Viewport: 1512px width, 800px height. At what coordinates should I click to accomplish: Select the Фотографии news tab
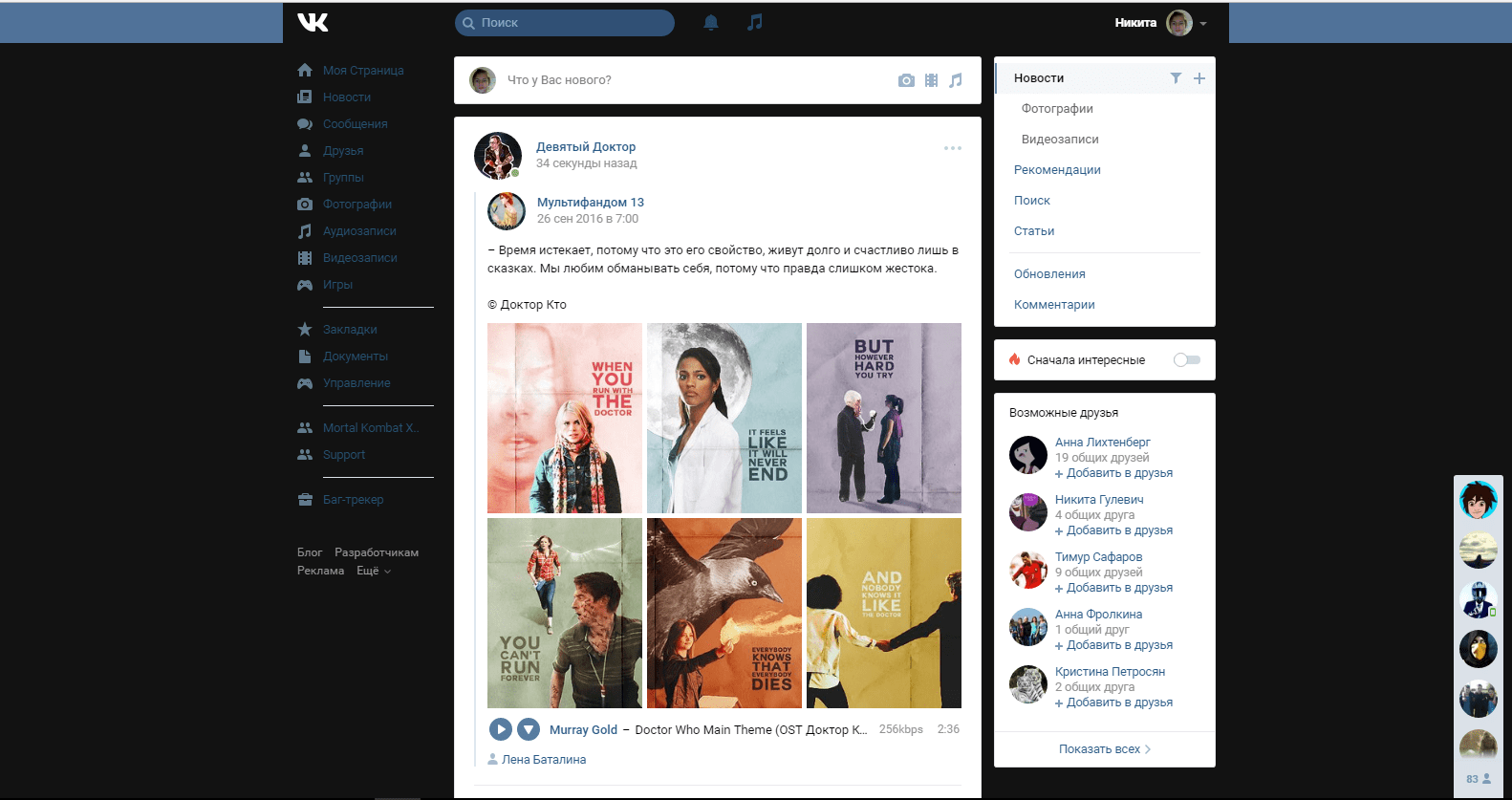[x=1057, y=108]
